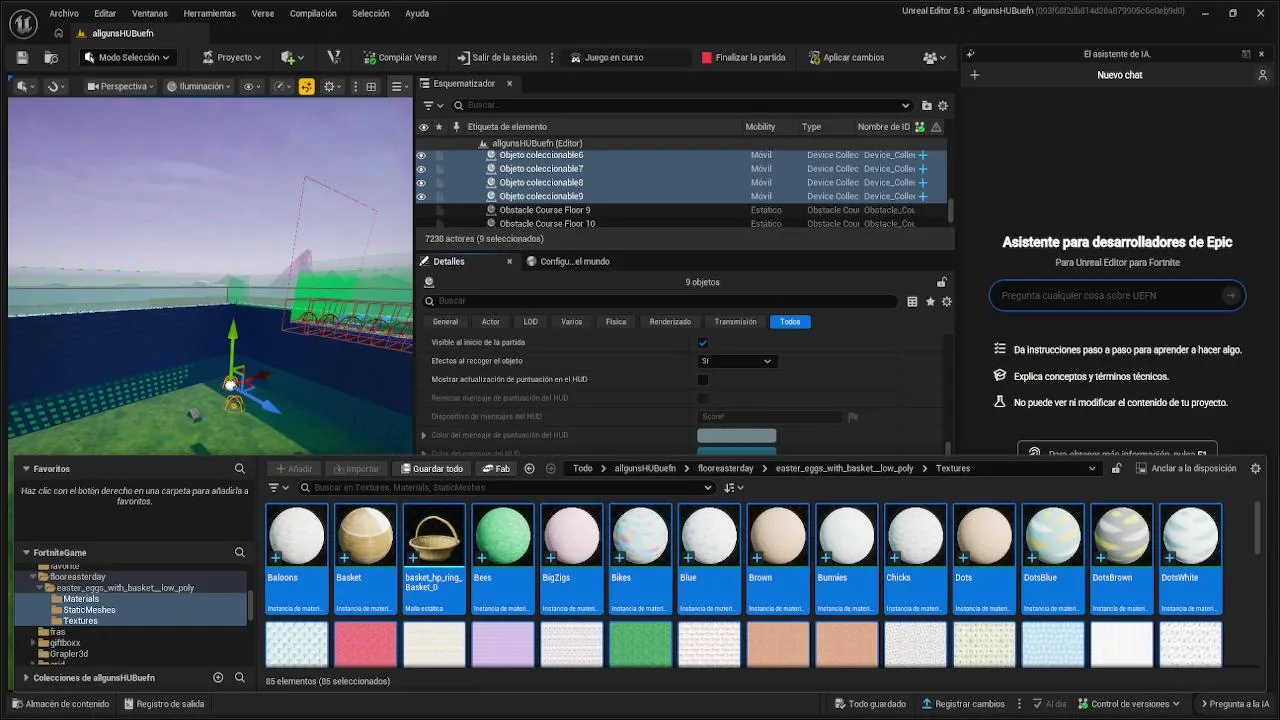Select the Bunnies material thumbnail
Viewport: 1280px width, 720px height.
coord(847,558)
